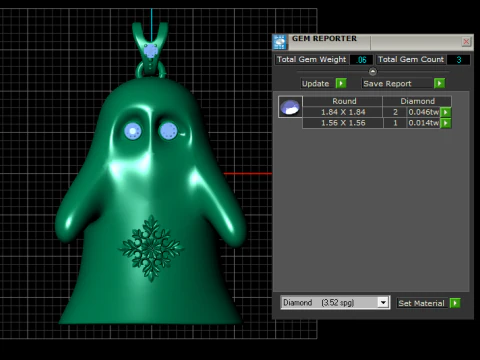Select the left eye gem on the model

133,131
